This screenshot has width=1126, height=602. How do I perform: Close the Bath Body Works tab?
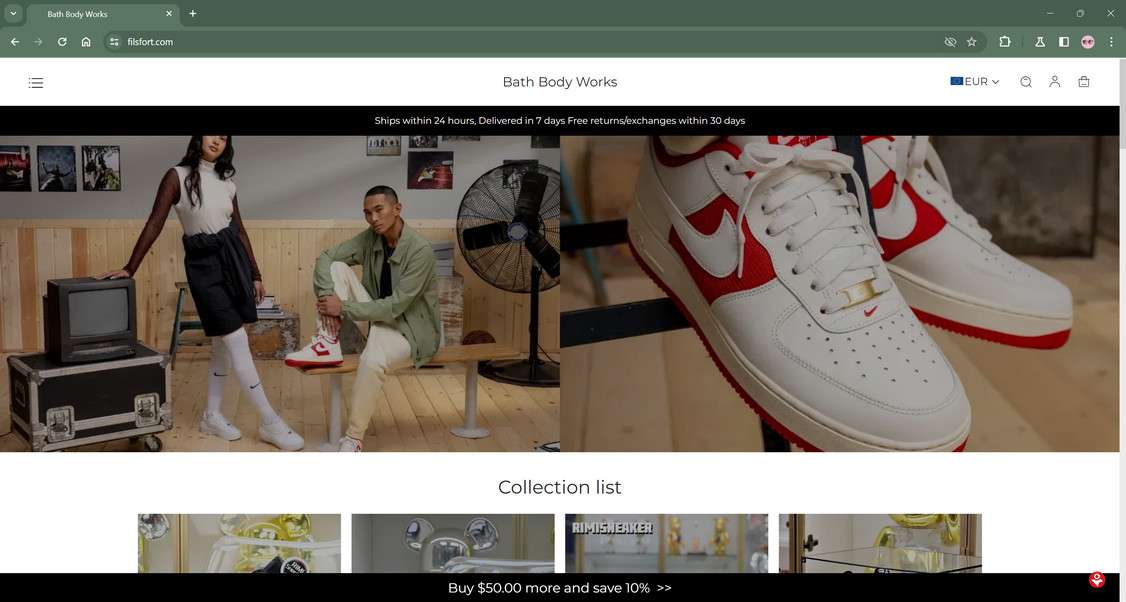coord(169,14)
